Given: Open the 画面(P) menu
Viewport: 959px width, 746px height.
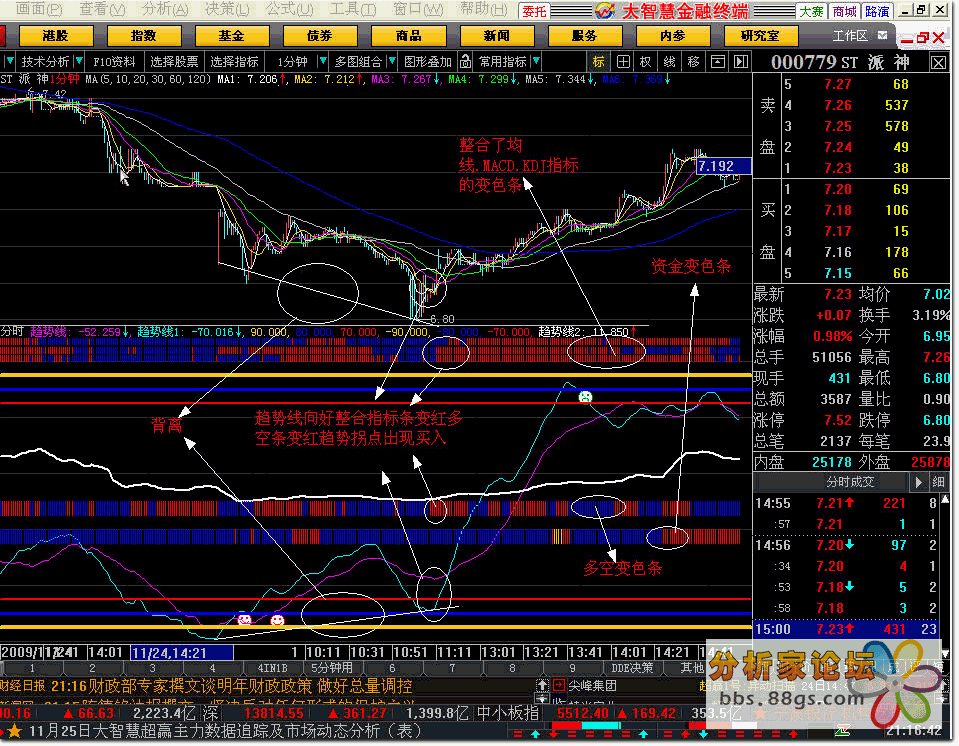Looking at the screenshot, I should 39,9.
